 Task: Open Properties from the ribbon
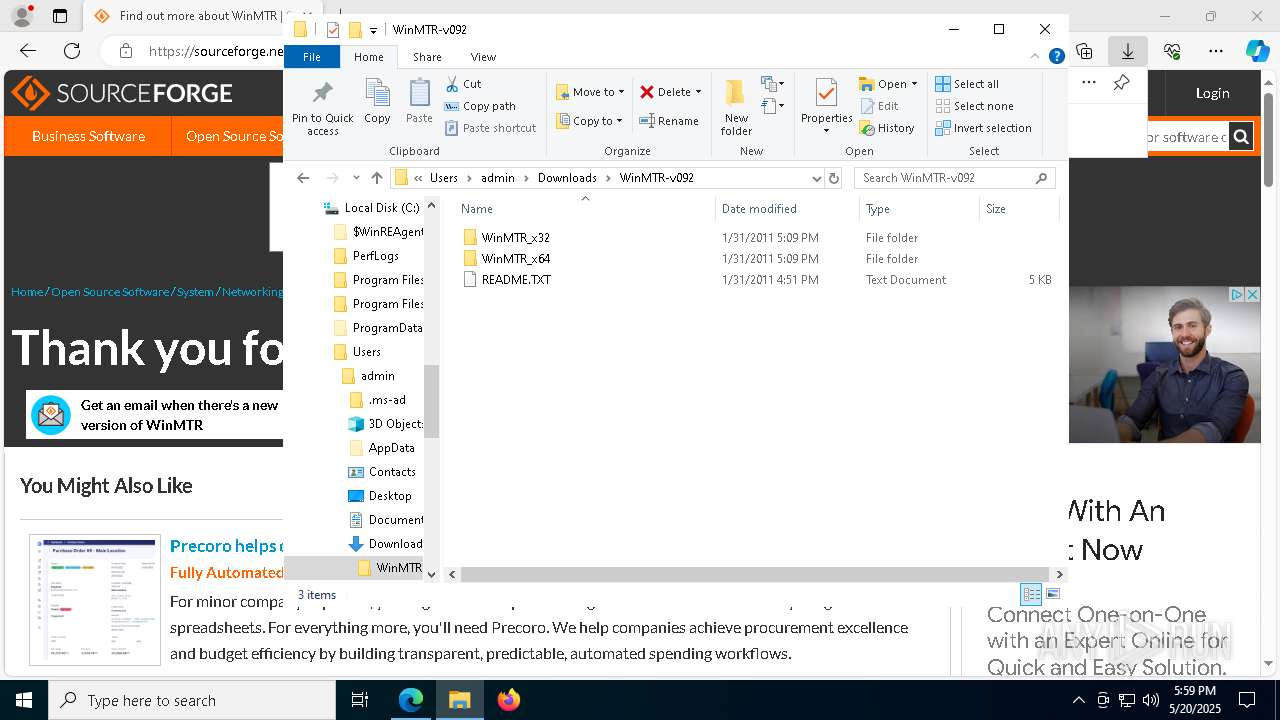[826, 107]
